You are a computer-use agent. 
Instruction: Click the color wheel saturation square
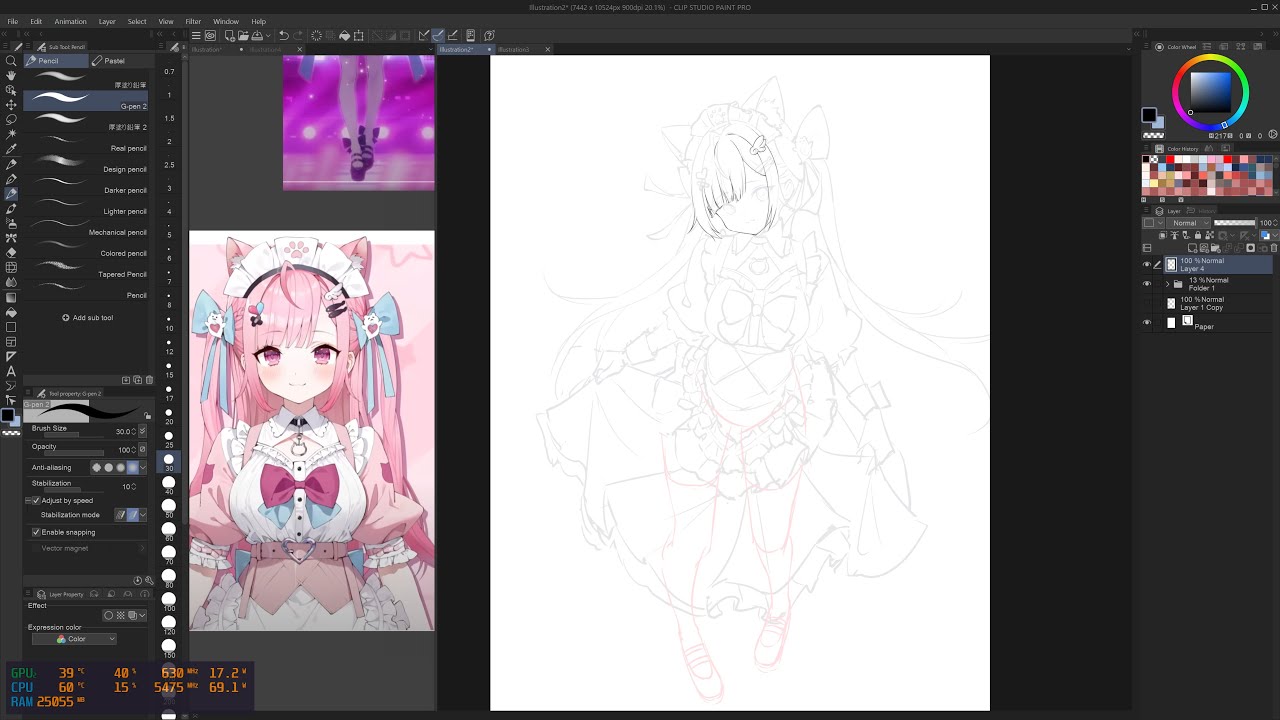pos(1210,92)
